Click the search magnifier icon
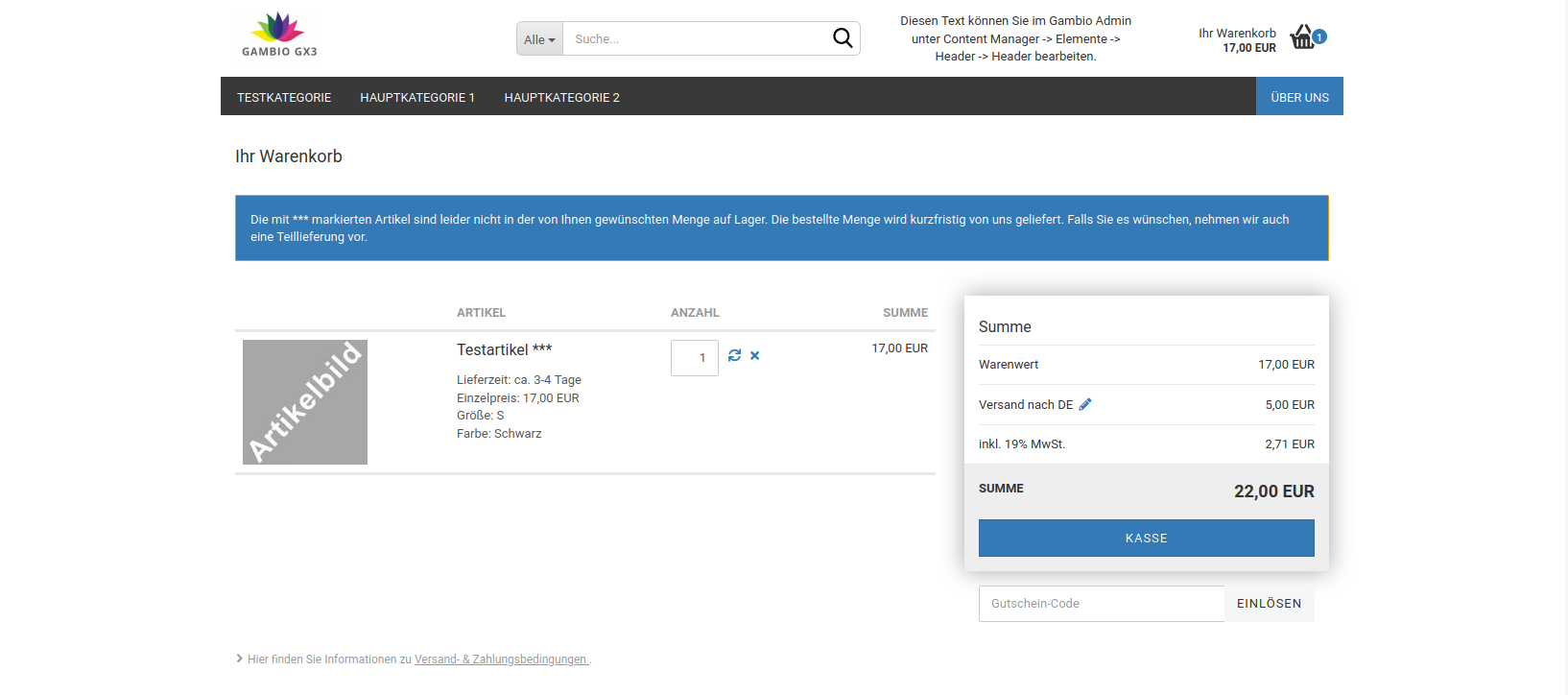Viewport: 1568px width, 695px height. click(842, 38)
